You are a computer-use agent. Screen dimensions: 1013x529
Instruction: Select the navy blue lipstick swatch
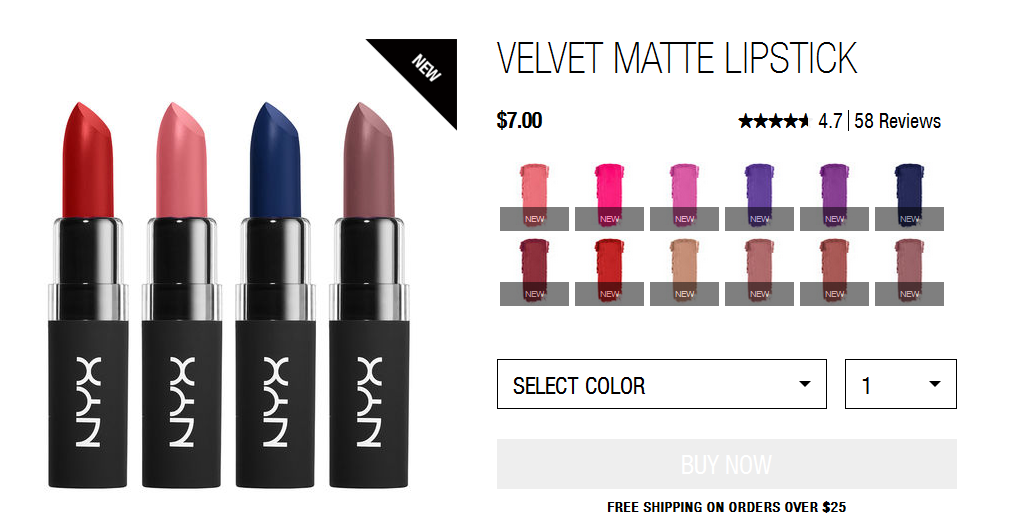pos(909,196)
